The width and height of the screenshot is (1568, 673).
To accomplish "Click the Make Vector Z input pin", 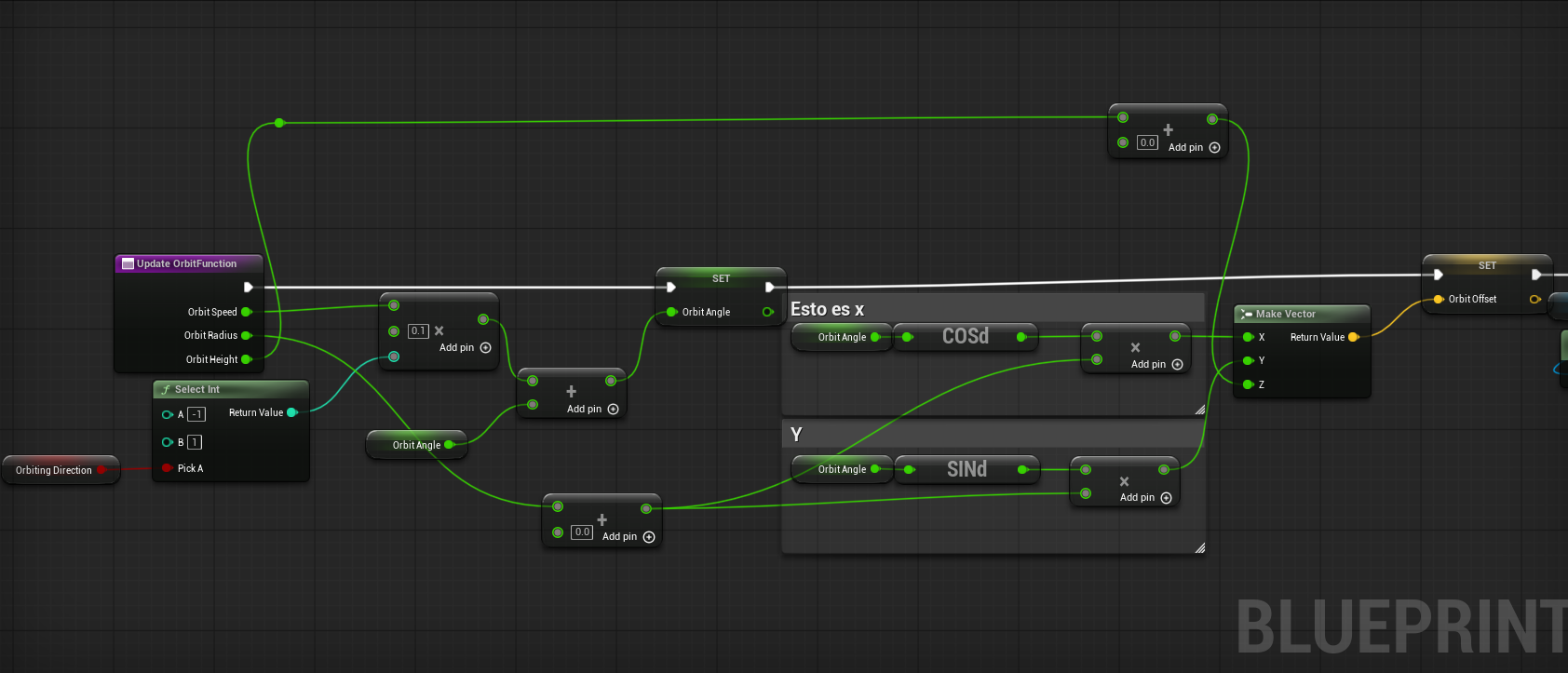I will [x=1248, y=384].
